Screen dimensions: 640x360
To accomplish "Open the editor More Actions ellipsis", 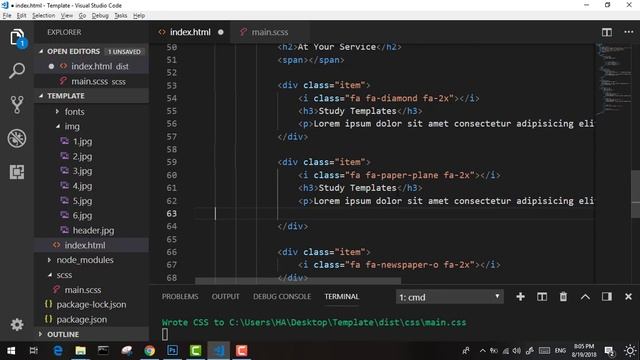I will coord(629,32).
